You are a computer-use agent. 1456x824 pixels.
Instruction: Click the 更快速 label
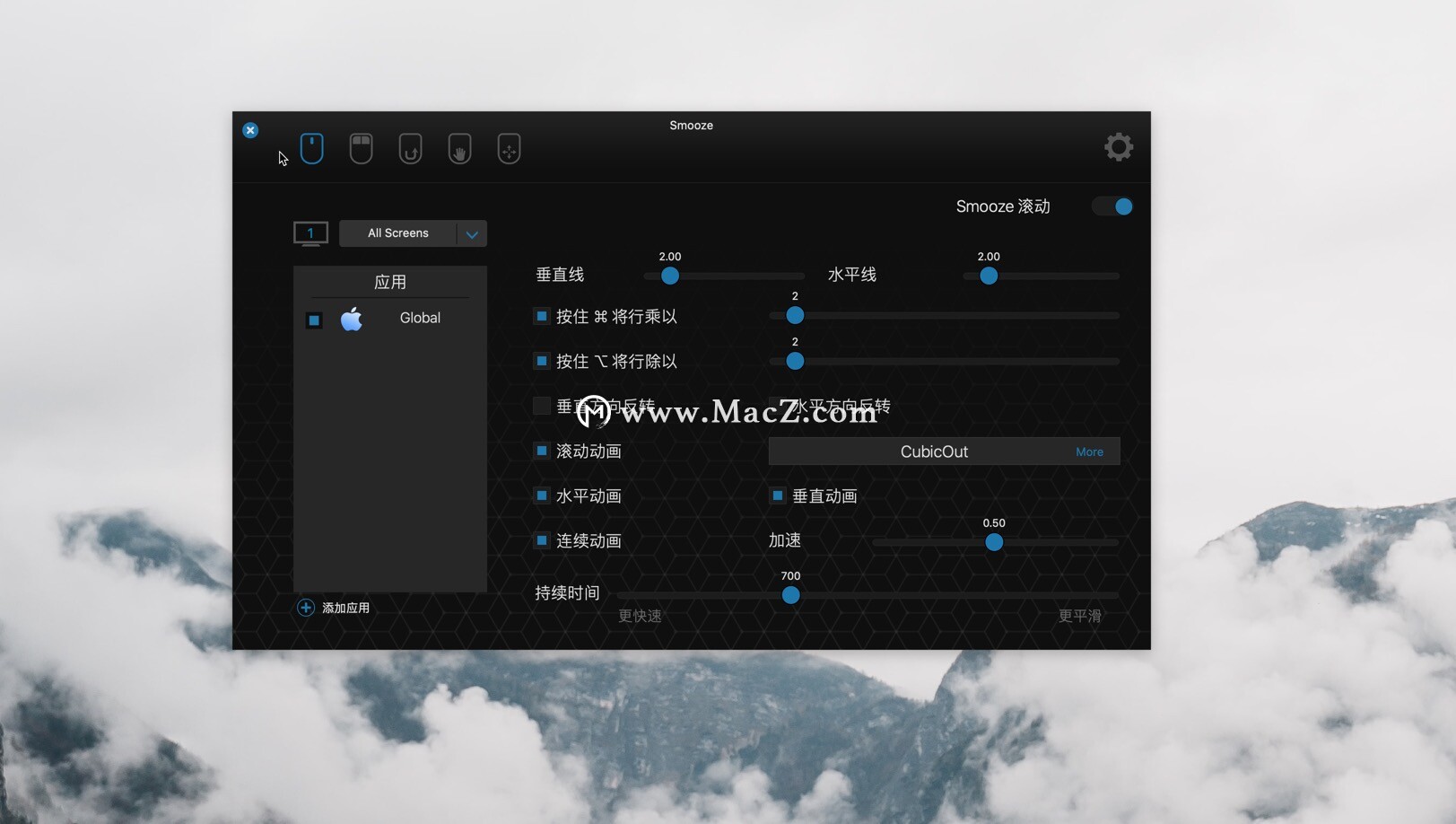[640, 616]
